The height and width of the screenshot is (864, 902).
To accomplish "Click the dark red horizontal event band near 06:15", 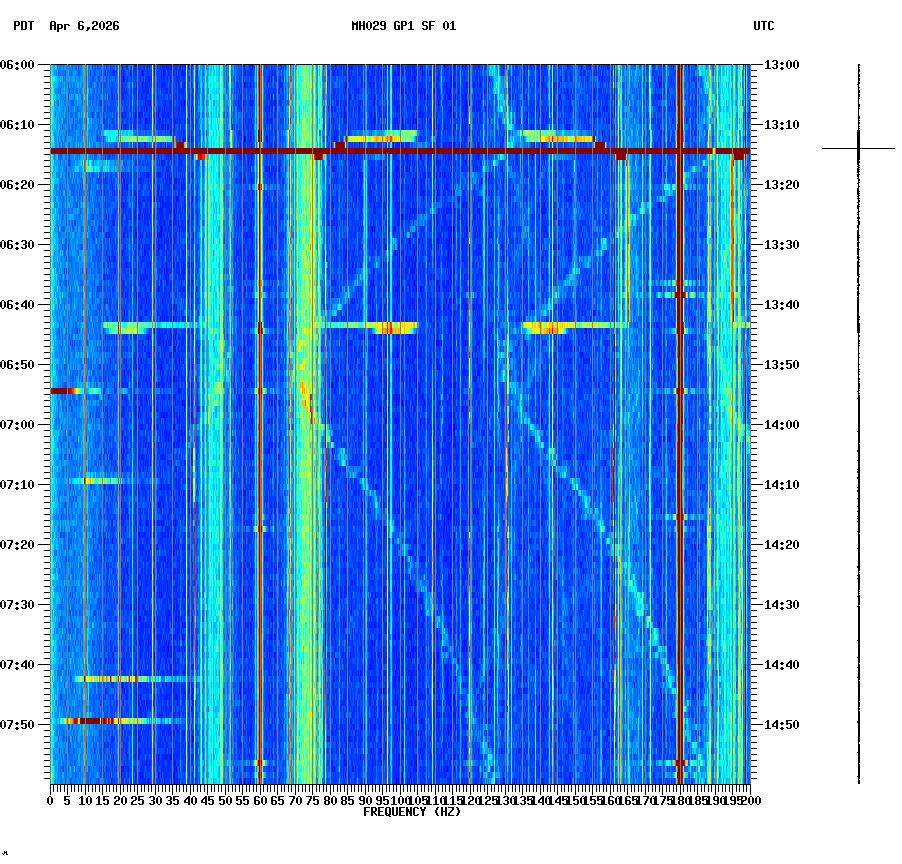I will [400, 152].
